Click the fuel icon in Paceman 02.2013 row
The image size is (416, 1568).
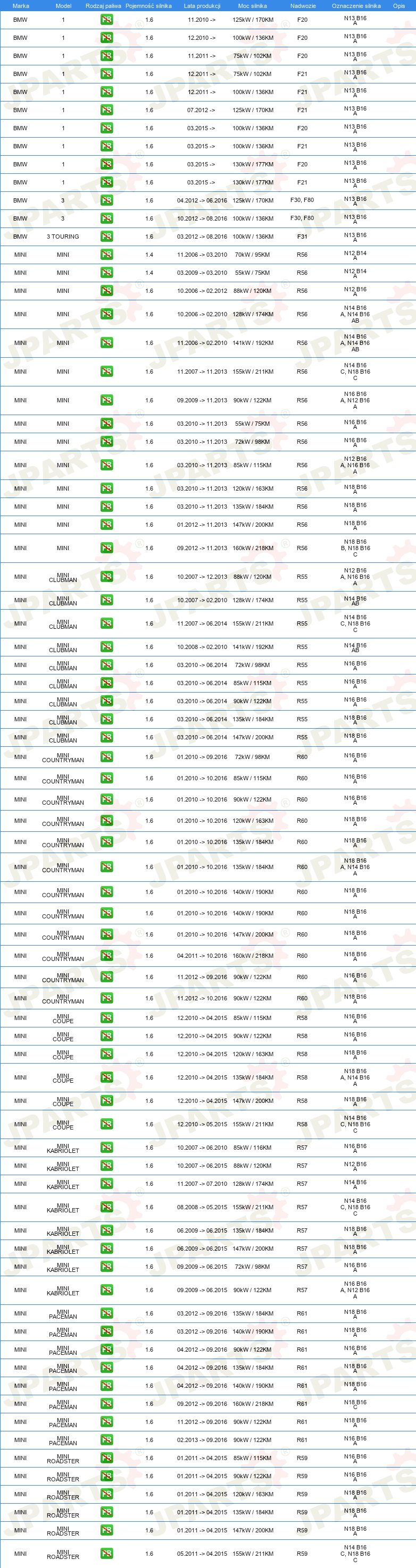(106, 1439)
